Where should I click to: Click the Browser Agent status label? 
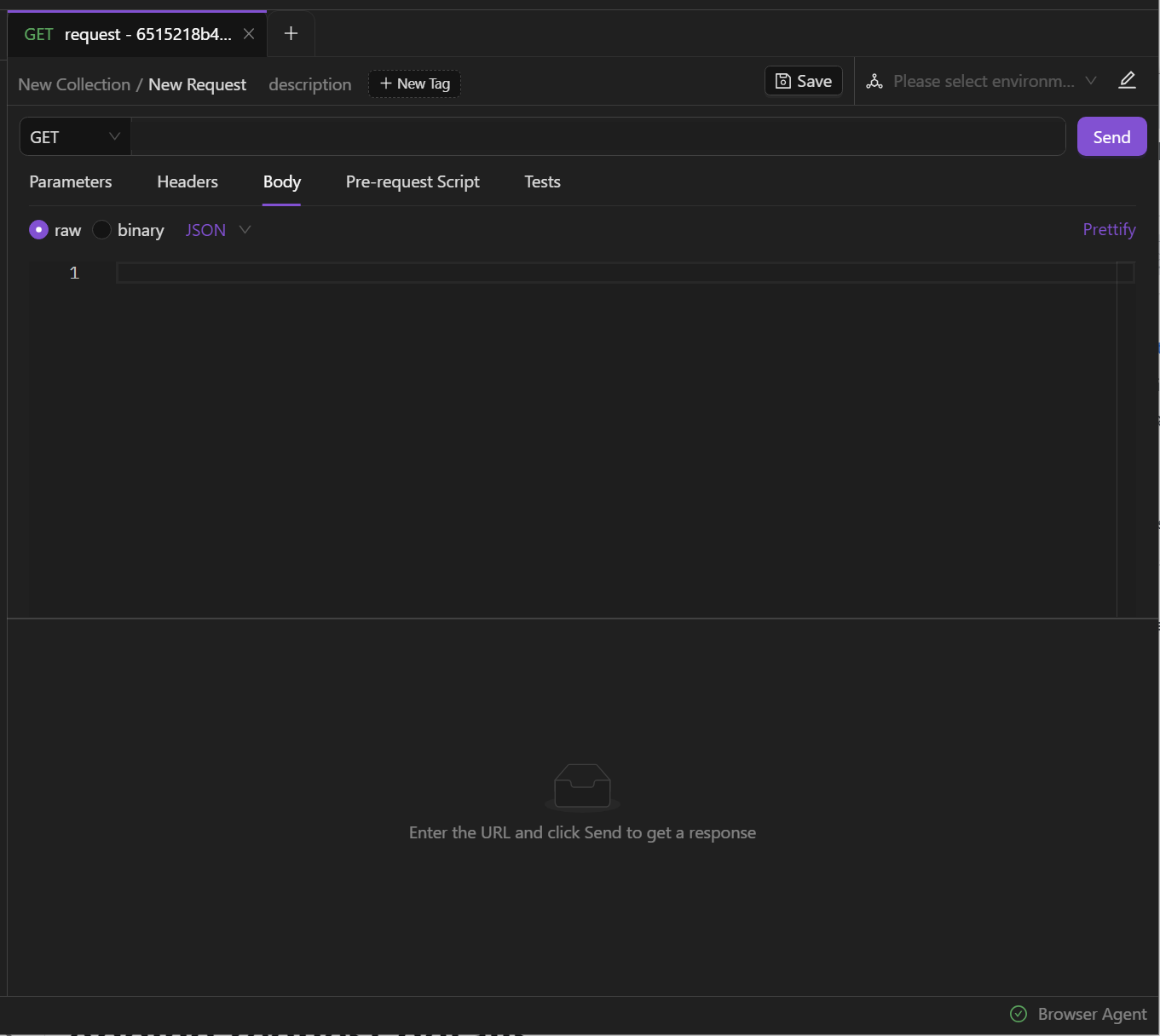[x=1092, y=1014]
